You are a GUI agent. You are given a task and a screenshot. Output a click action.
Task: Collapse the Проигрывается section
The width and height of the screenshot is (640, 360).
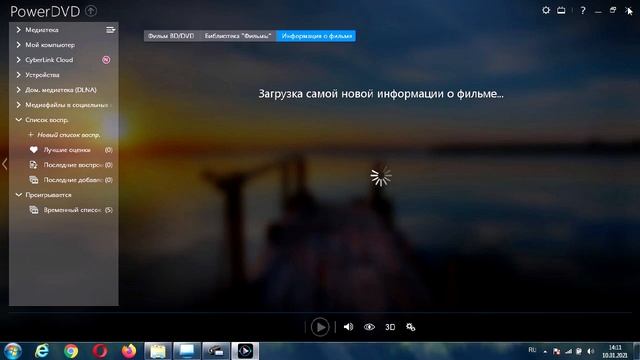[18, 195]
